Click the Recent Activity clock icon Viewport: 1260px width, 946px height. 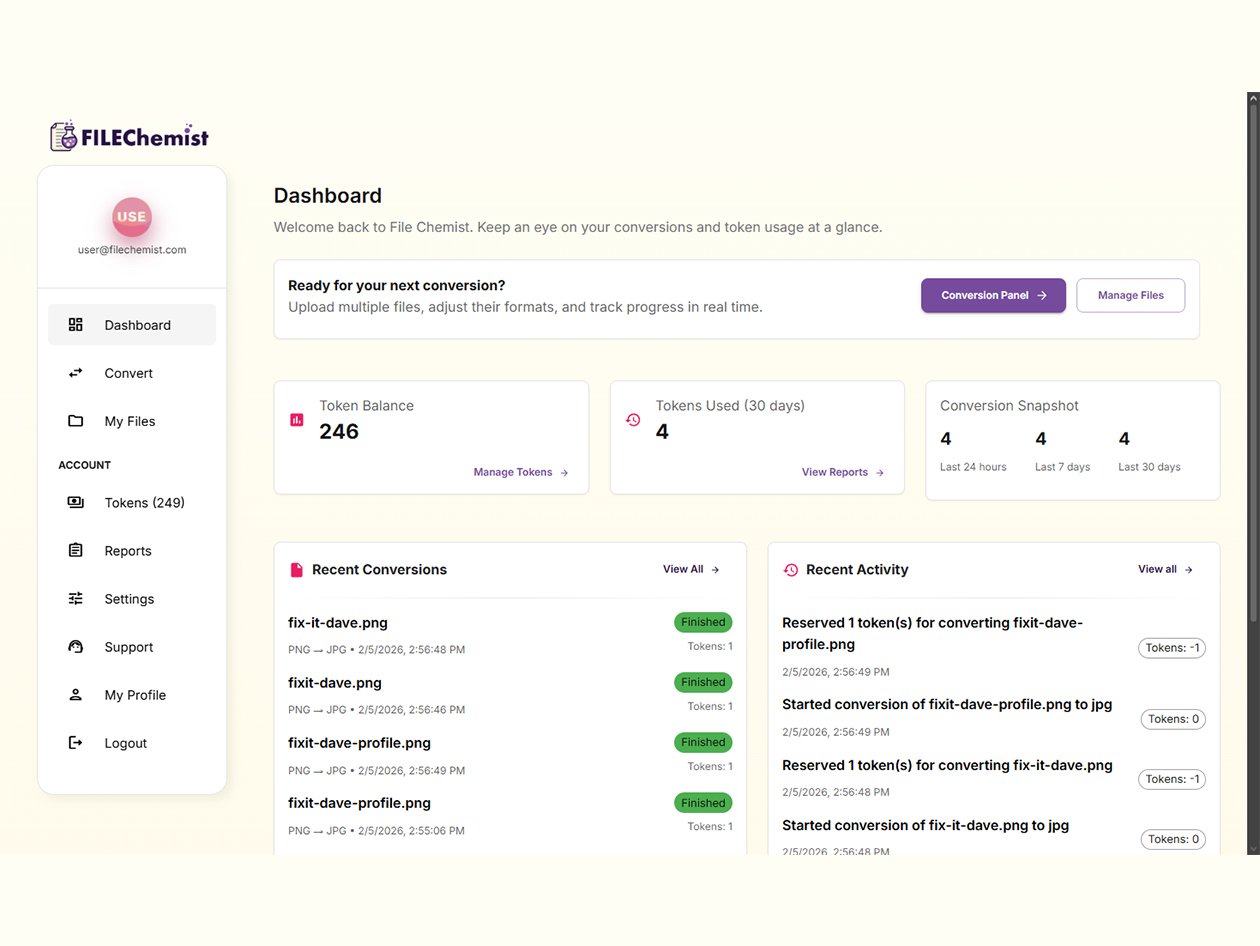(x=790, y=569)
